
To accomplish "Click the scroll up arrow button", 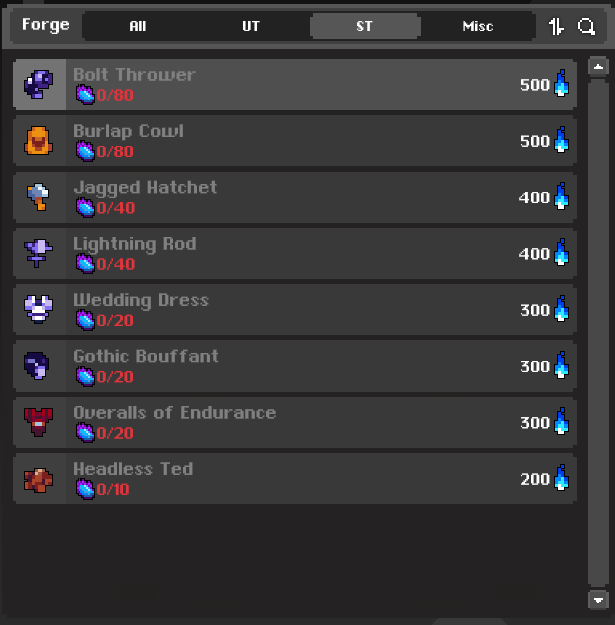I will 598,67.
